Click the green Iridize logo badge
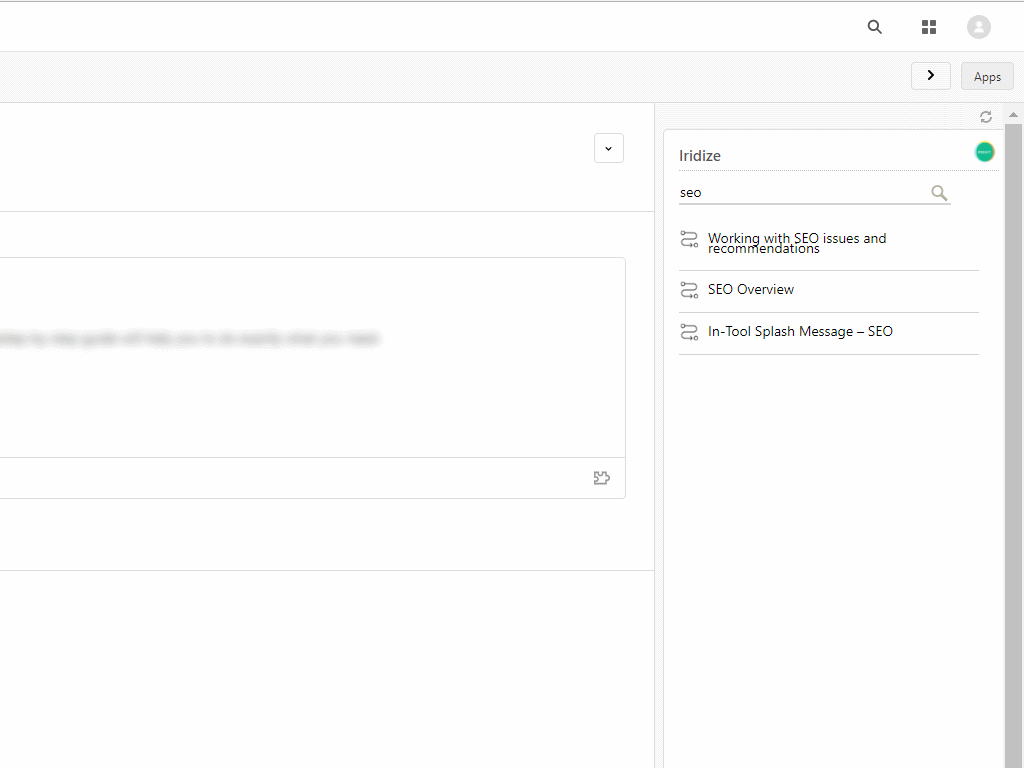This screenshot has width=1024, height=768. (x=985, y=152)
